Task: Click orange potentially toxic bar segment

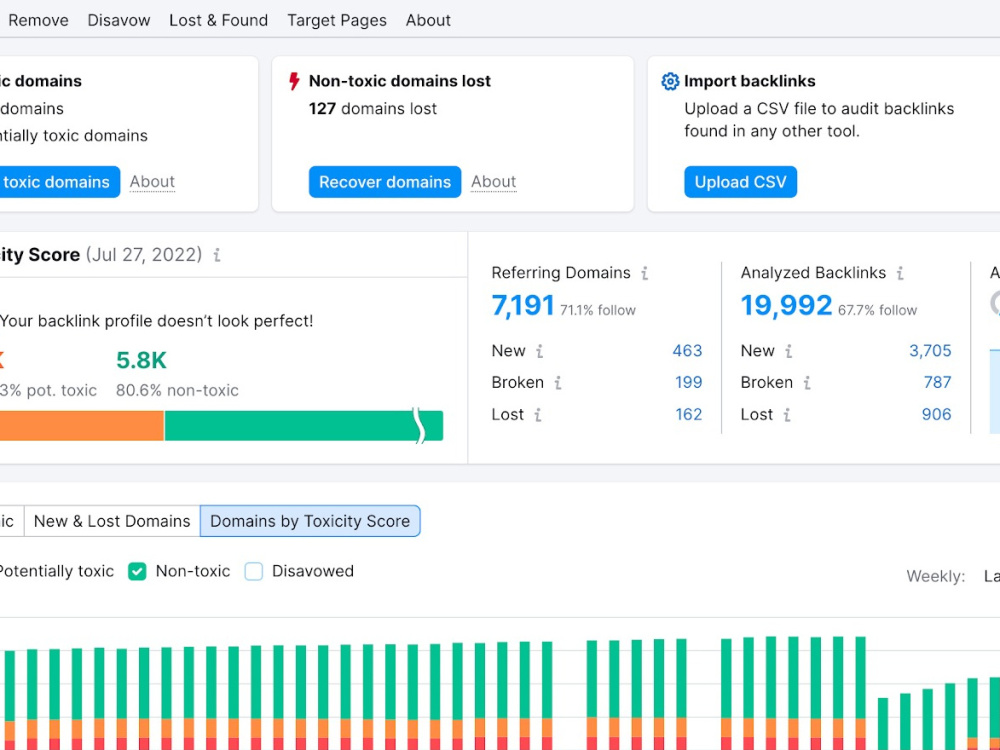Action: click(x=82, y=426)
